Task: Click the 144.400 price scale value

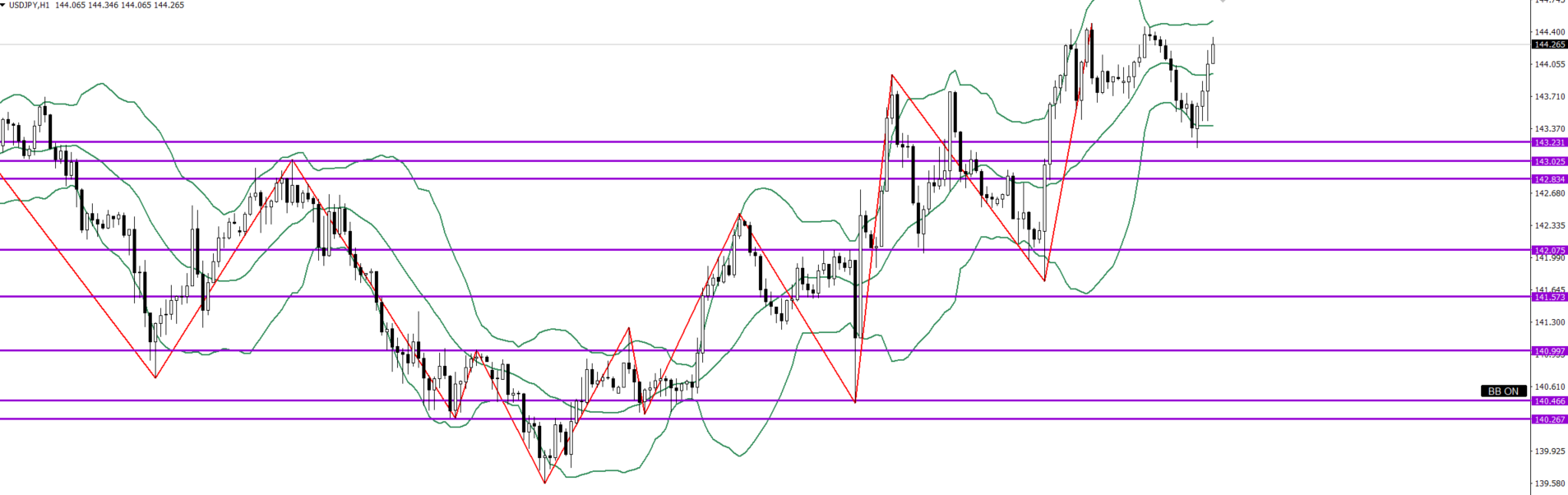Action: pyautogui.click(x=1549, y=32)
